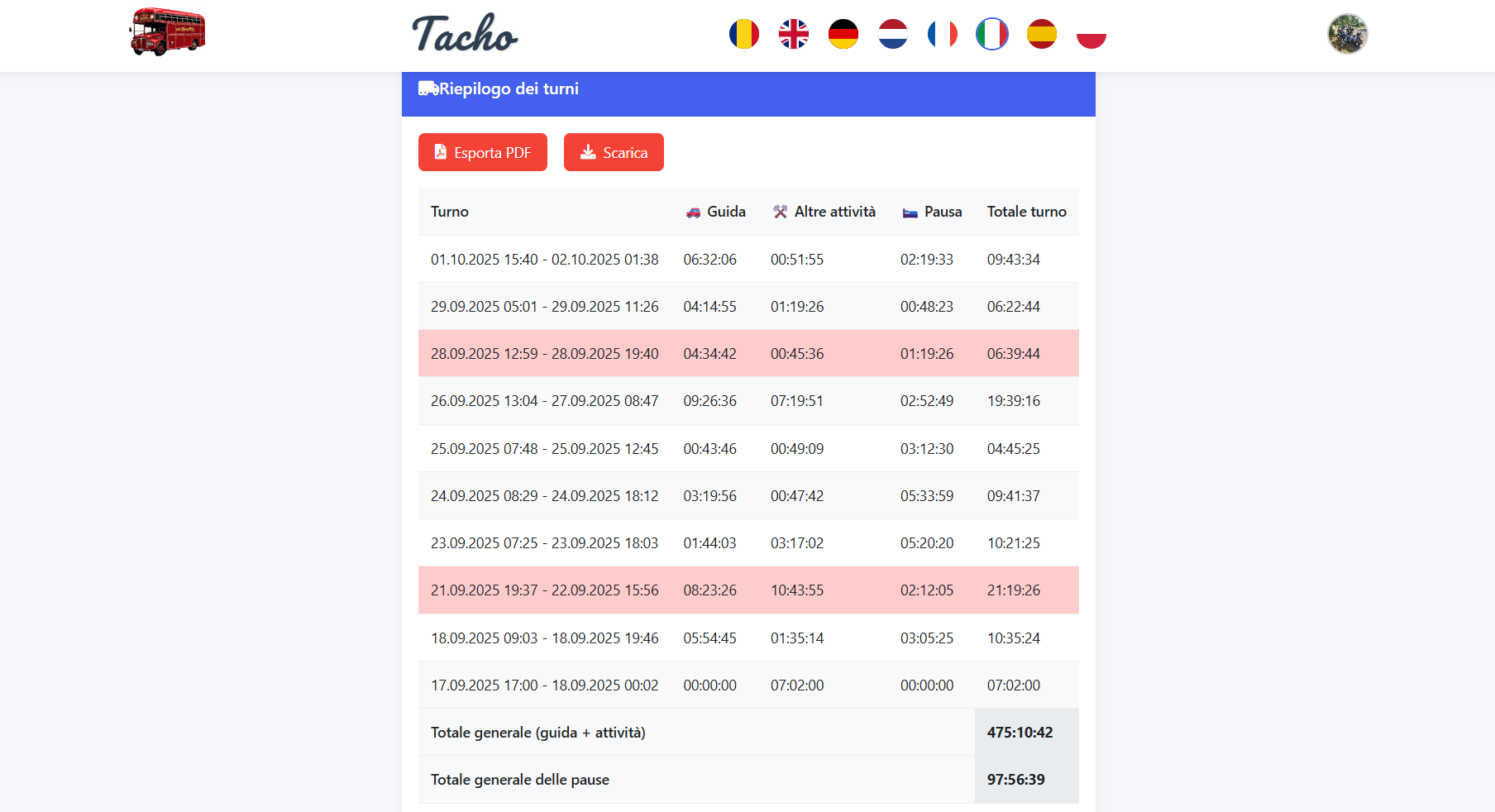Click the Scarica download button

coord(614,152)
